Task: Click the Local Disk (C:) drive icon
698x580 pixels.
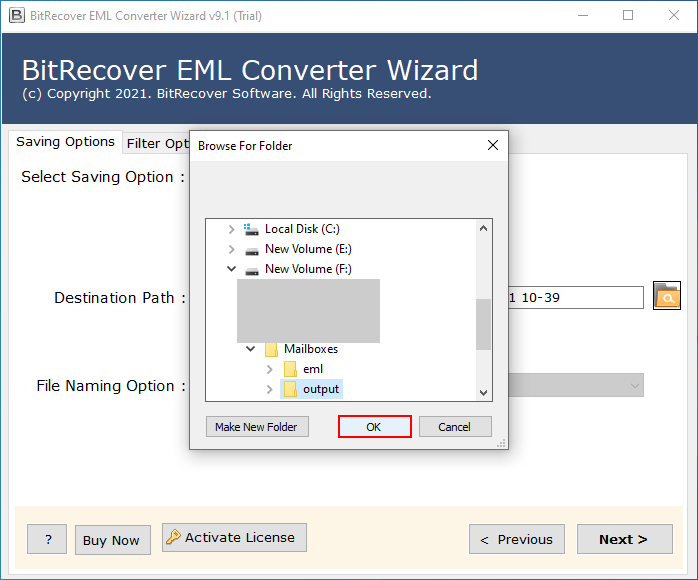Action: [252, 229]
